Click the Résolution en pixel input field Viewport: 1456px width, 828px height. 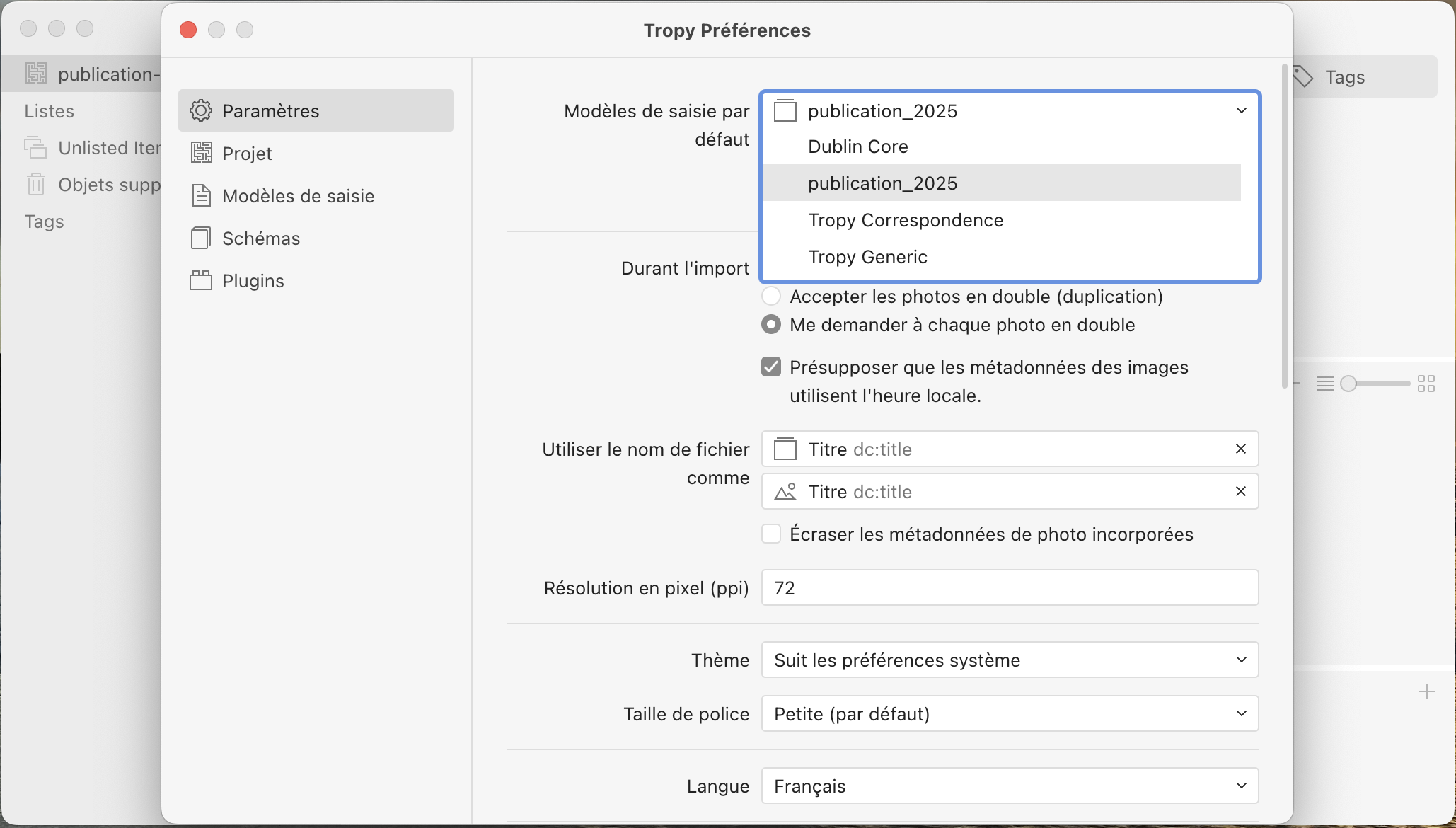tap(1010, 587)
